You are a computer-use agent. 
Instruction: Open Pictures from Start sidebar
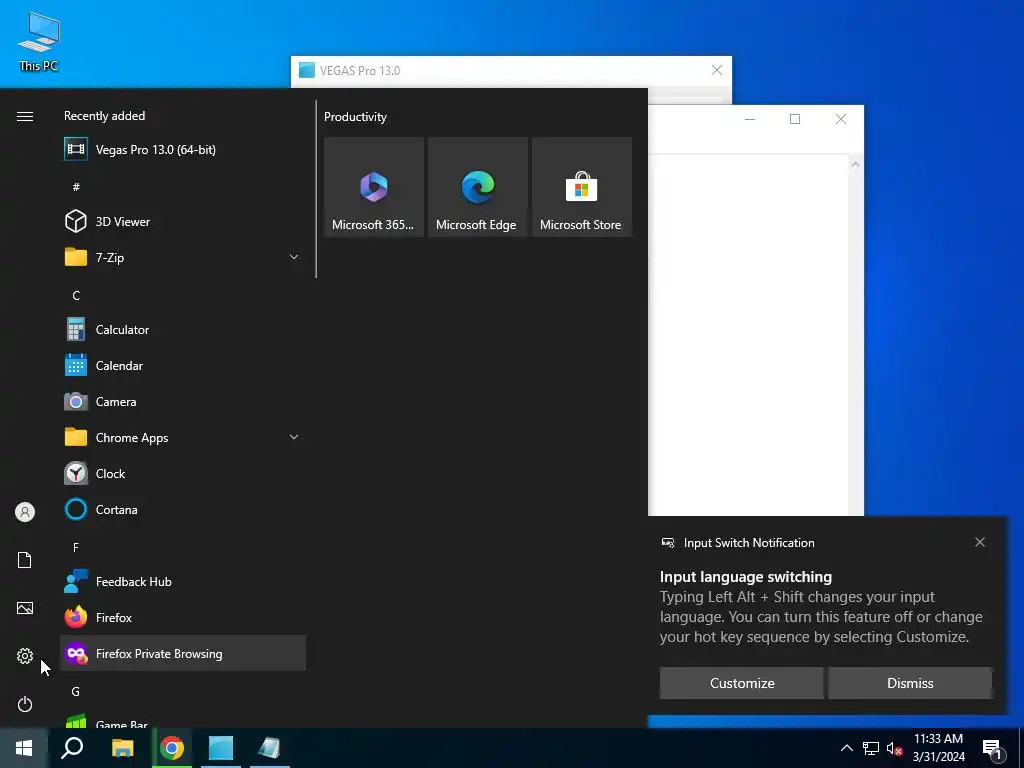pos(25,608)
